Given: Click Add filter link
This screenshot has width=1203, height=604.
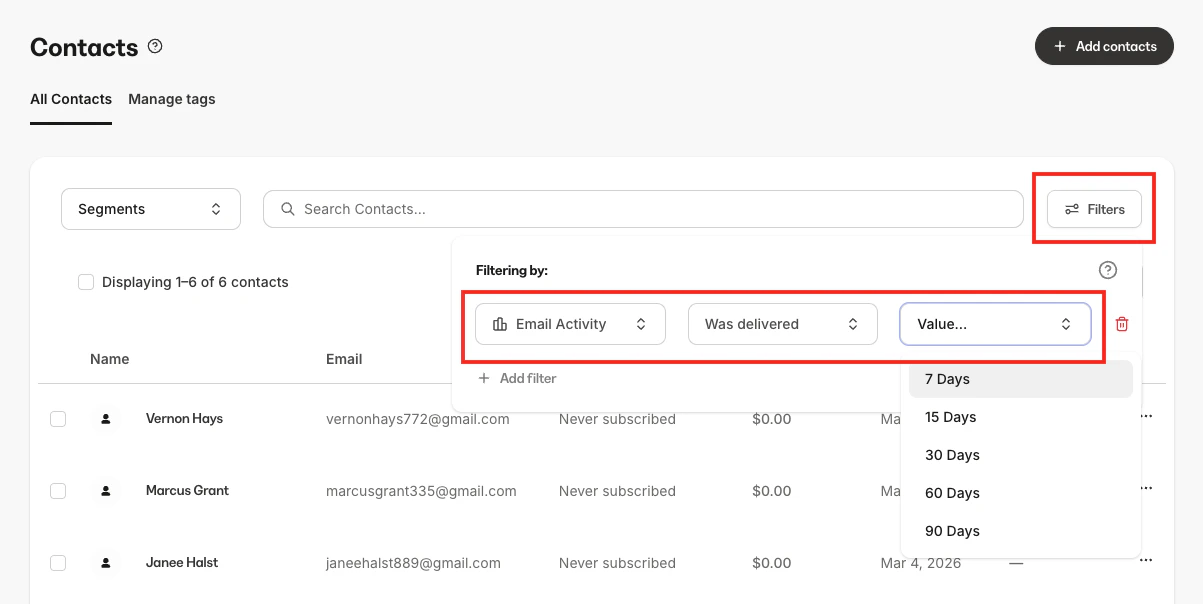Looking at the screenshot, I should 517,378.
